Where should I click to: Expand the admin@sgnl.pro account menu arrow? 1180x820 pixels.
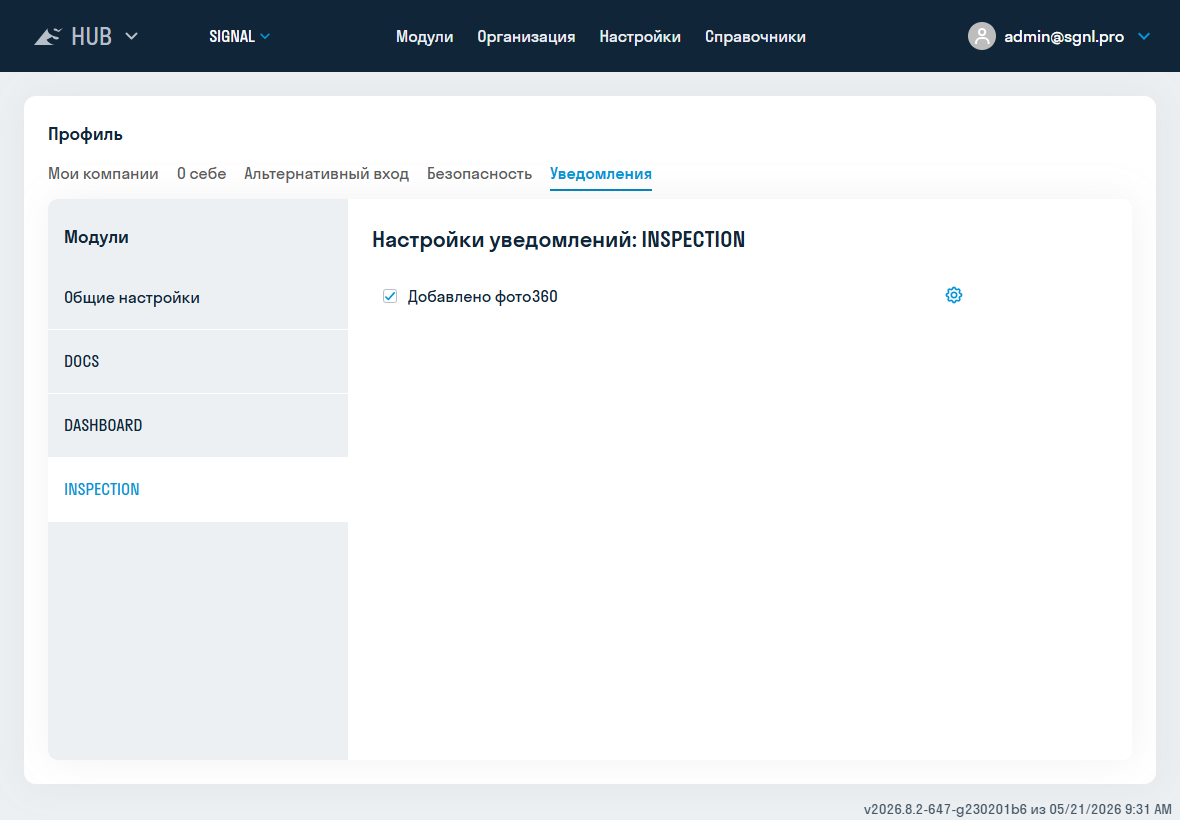[x=1144, y=36]
